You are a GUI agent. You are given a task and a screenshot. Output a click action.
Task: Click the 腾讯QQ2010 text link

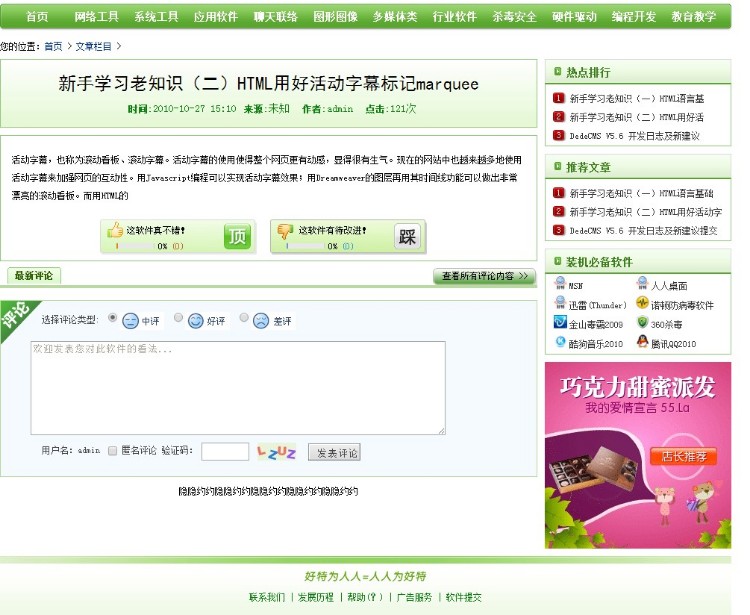pos(673,344)
